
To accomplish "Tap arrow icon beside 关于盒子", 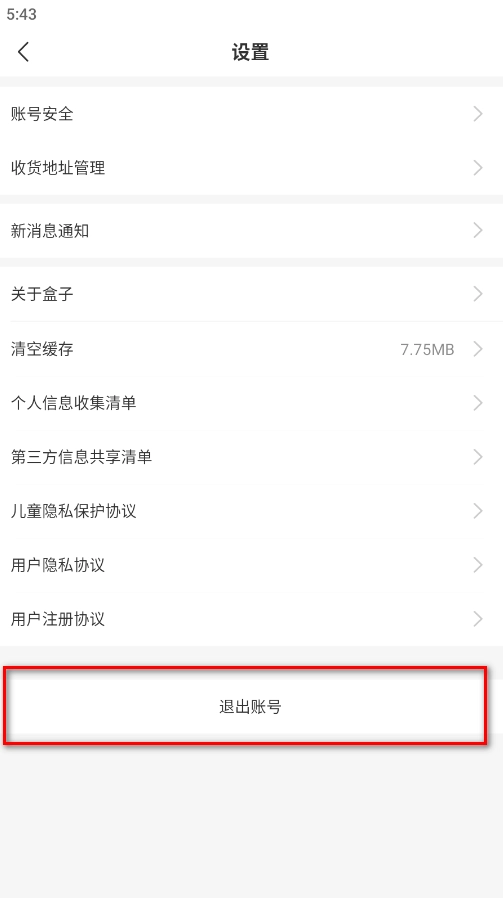I will [x=478, y=294].
